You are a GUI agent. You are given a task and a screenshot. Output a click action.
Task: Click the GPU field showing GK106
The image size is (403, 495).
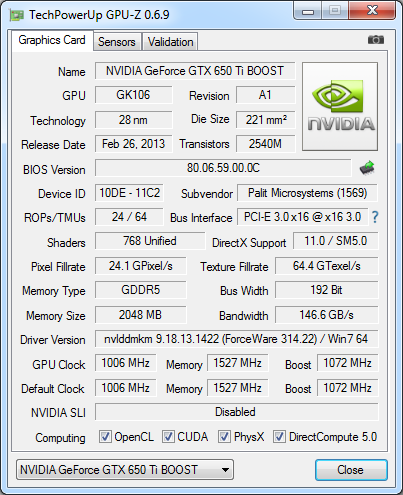click(x=134, y=95)
